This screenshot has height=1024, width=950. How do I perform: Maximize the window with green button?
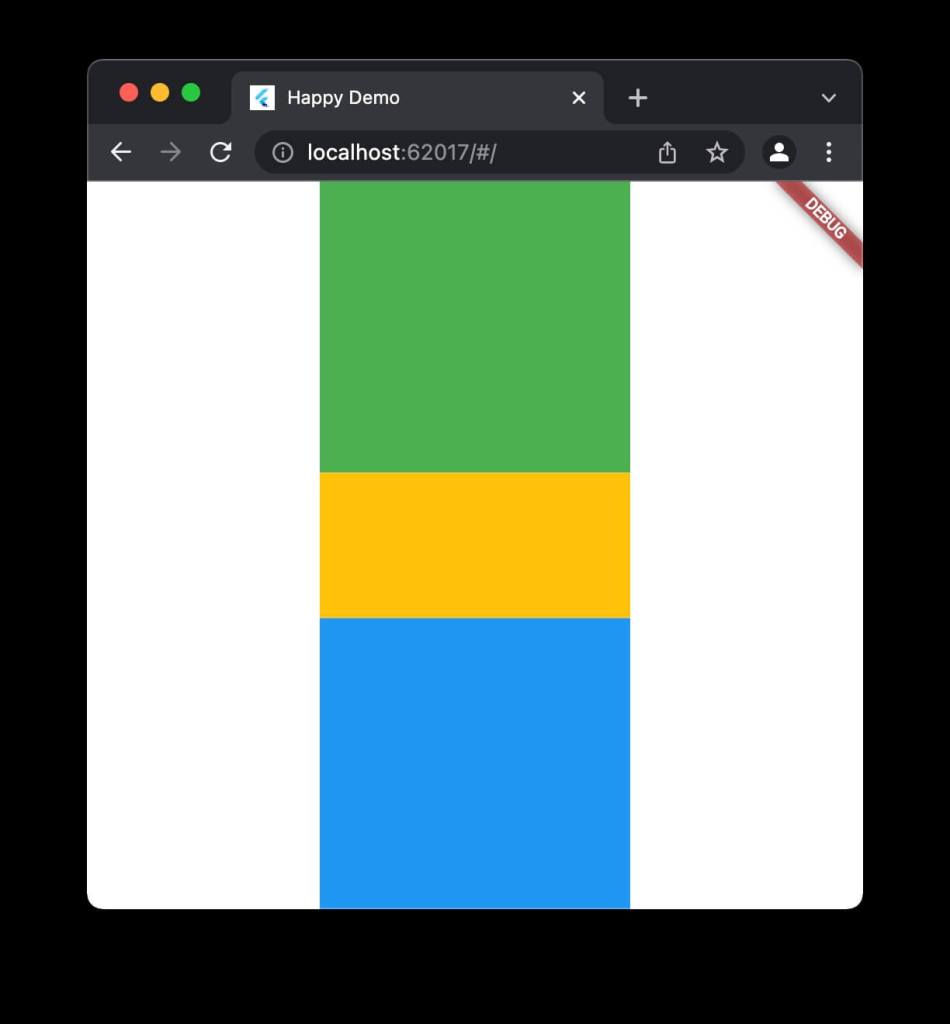pyautogui.click(x=191, y=93)
